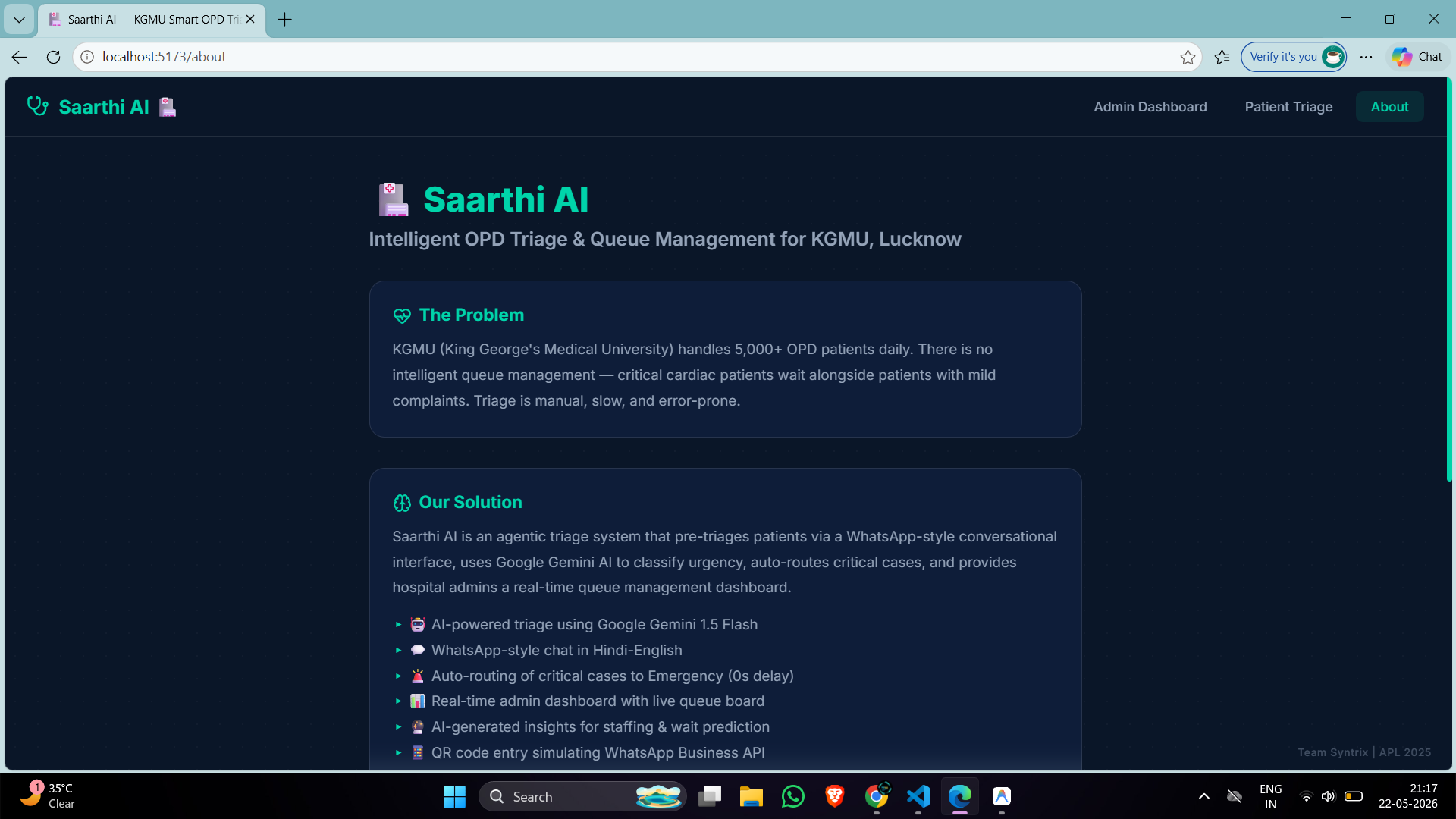Click the 'Our Solution' heading text

(x=470, y=502)
